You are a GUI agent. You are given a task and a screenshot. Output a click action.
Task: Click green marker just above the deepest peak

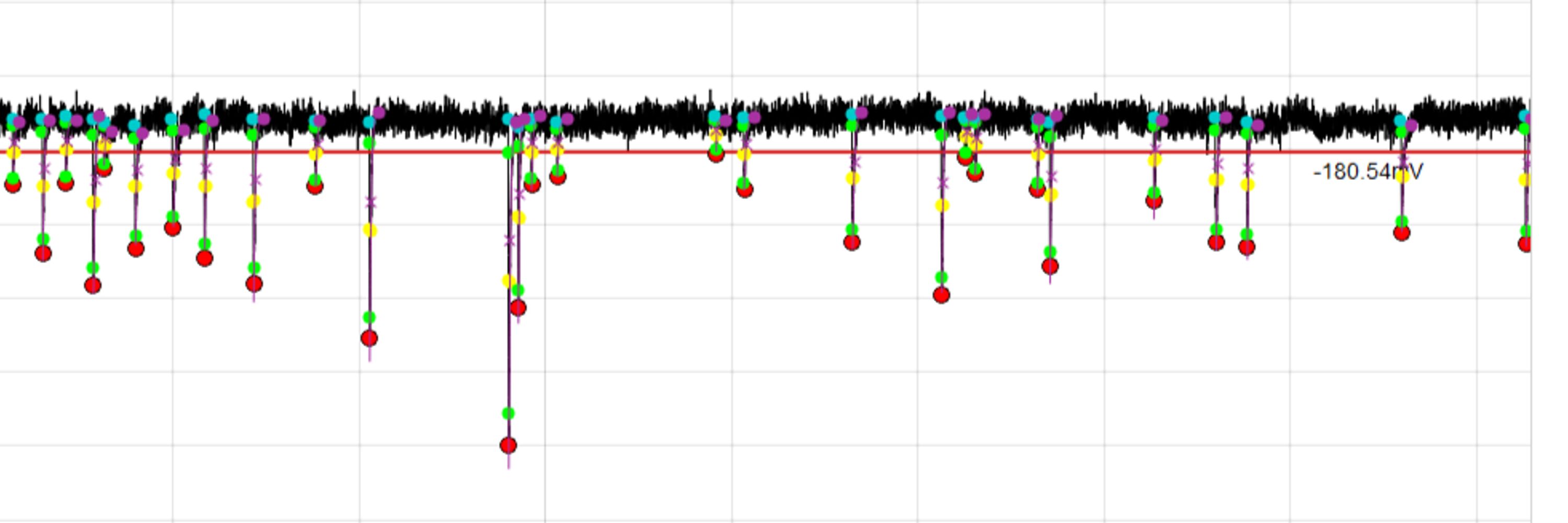[508, 413]
